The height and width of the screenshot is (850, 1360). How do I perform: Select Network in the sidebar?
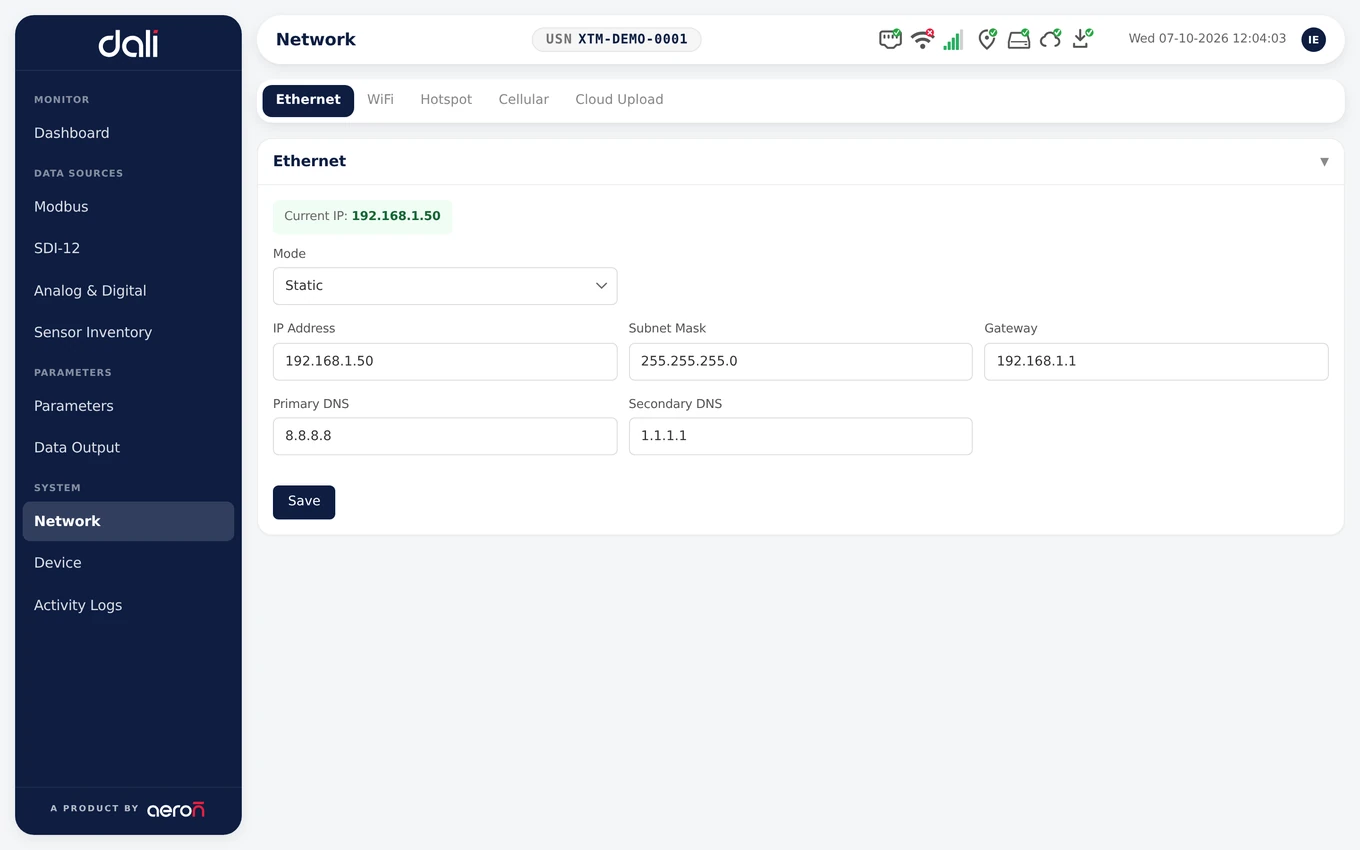tap(128, 521)
